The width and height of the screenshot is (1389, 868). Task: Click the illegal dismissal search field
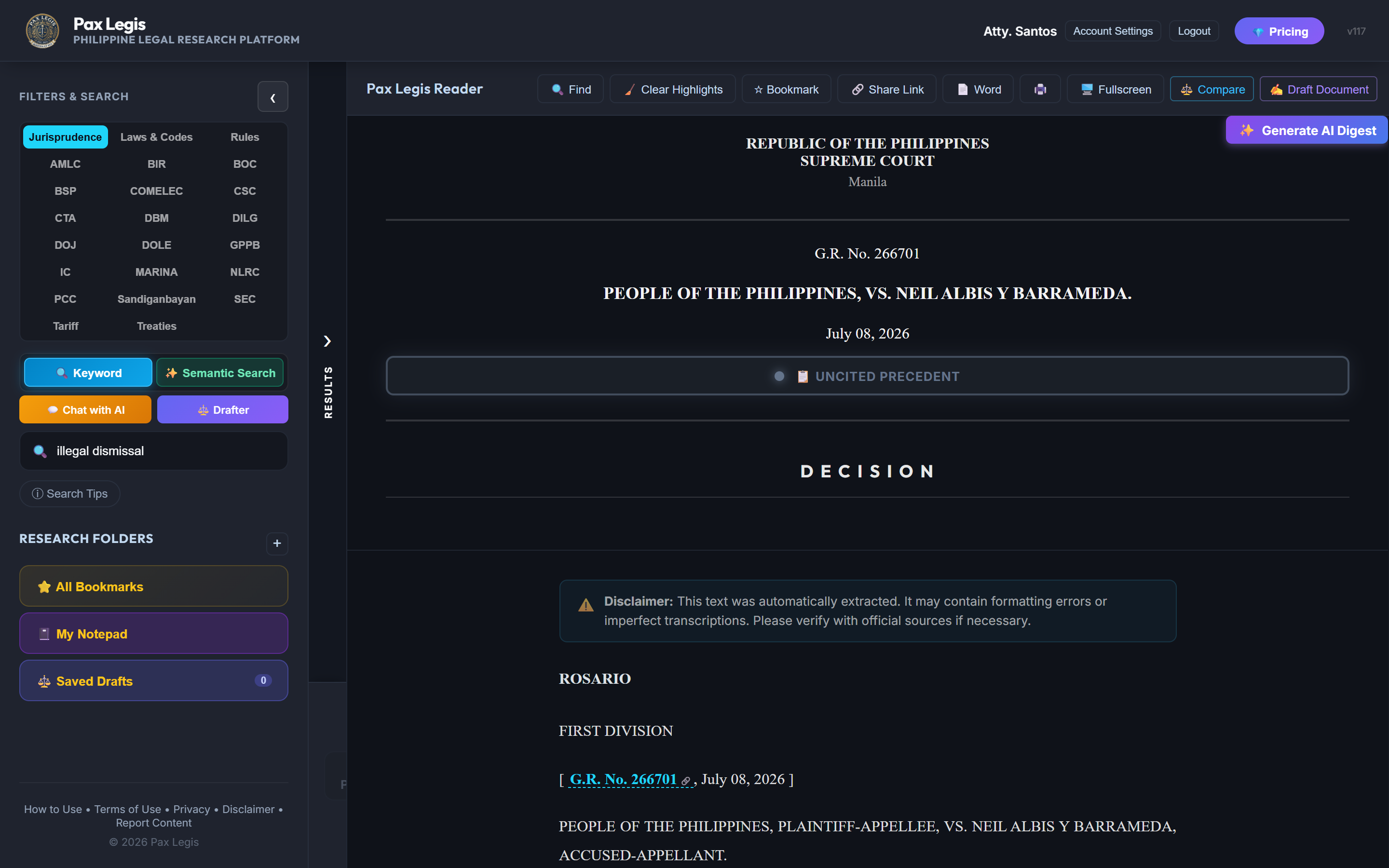pos(154,451)
